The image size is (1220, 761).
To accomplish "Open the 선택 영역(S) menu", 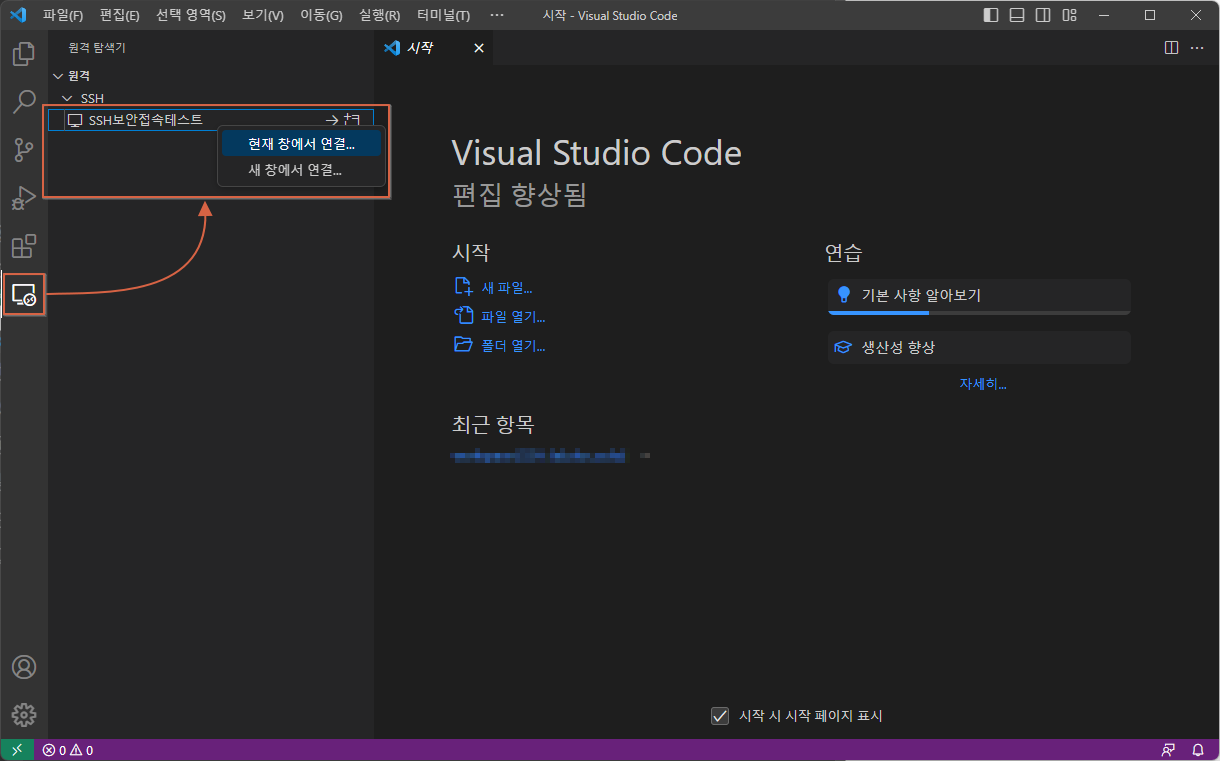I will pos(191,15).
